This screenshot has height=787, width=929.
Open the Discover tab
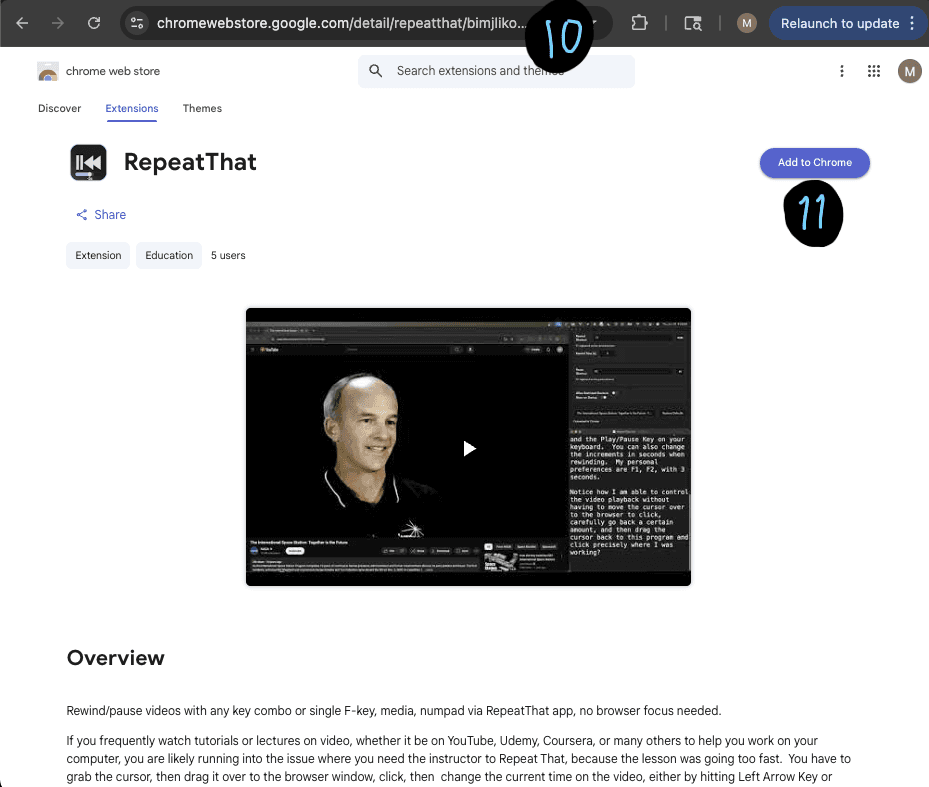(x=59, y=108)
